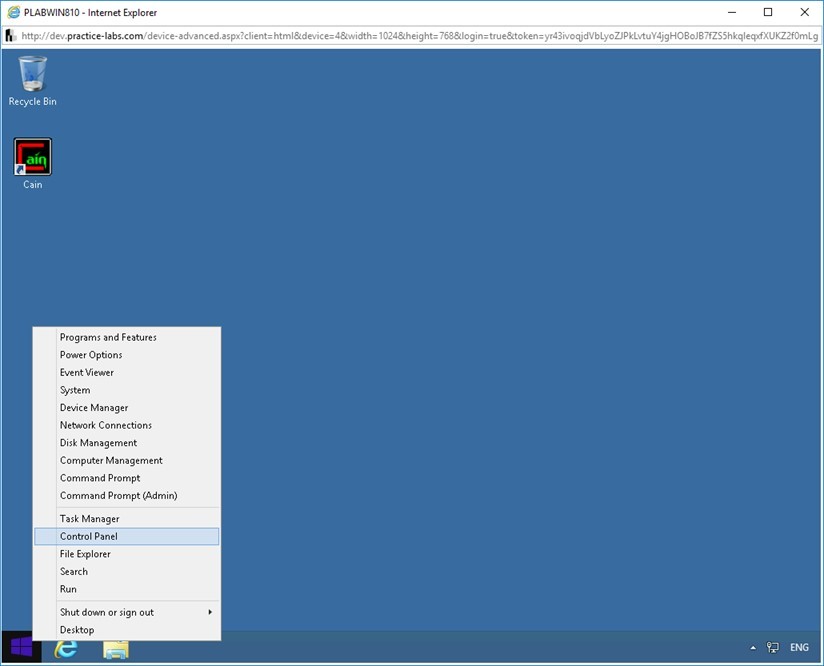Launch Internet Explorer from the taskbar
This screenshot has width=824, height=666.
(x=66, y=649)
